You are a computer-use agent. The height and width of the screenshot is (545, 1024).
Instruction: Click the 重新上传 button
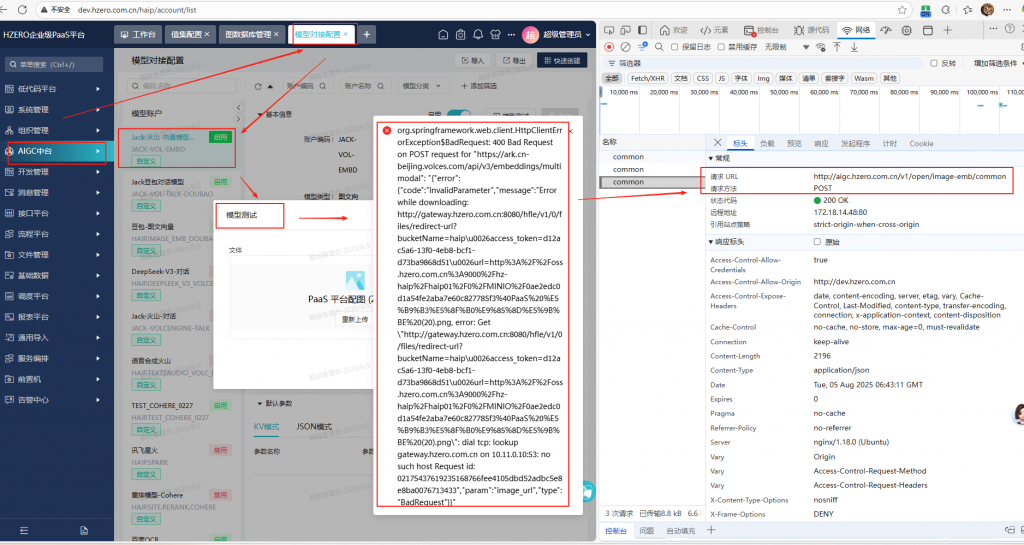(x=355, y=319)
